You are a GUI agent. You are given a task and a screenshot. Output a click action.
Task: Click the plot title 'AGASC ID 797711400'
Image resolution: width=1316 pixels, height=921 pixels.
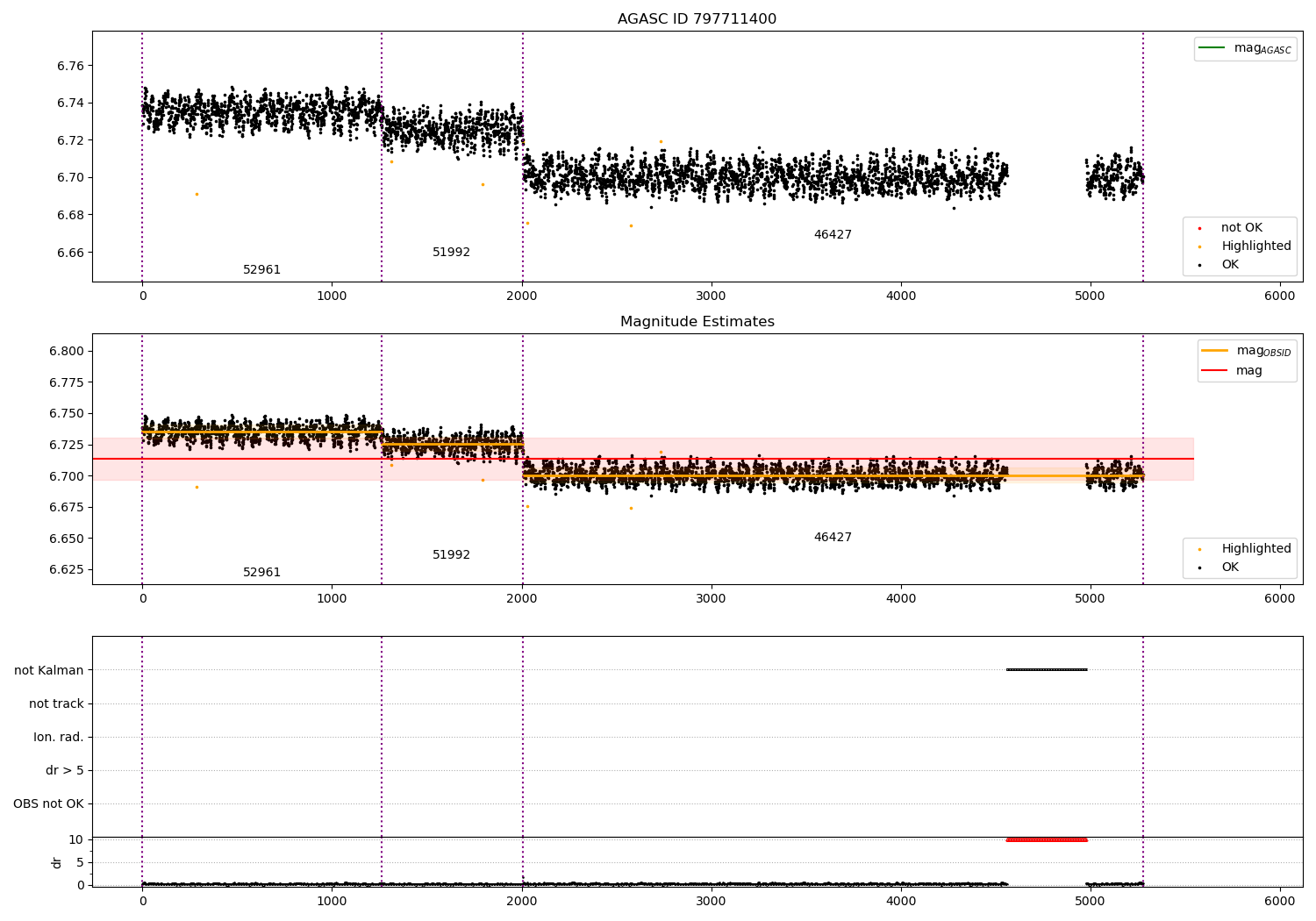pos(697,19)
